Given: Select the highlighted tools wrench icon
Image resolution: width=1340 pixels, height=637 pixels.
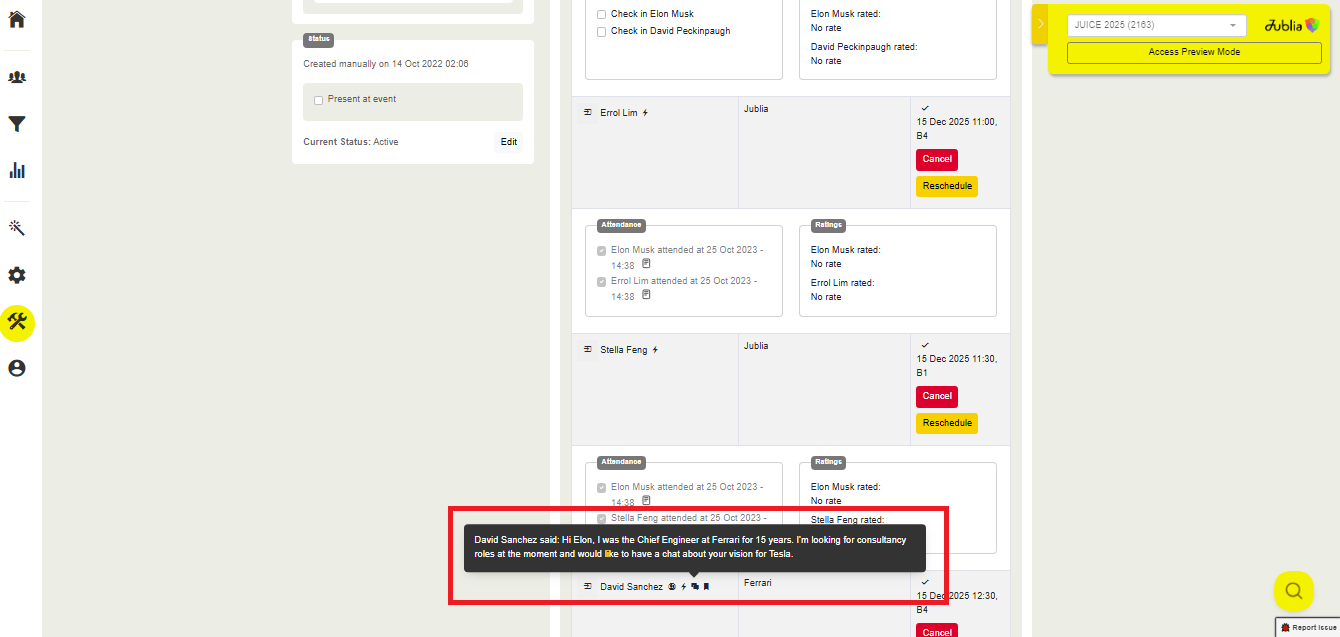Looking at the screenshot, I should point(17,322).
